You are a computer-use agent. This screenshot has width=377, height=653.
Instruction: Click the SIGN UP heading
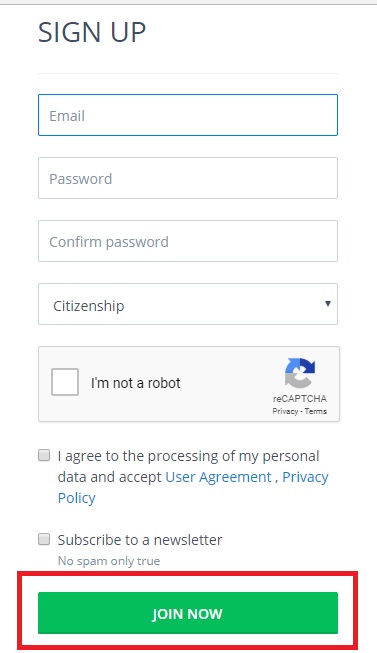[92, 32]
